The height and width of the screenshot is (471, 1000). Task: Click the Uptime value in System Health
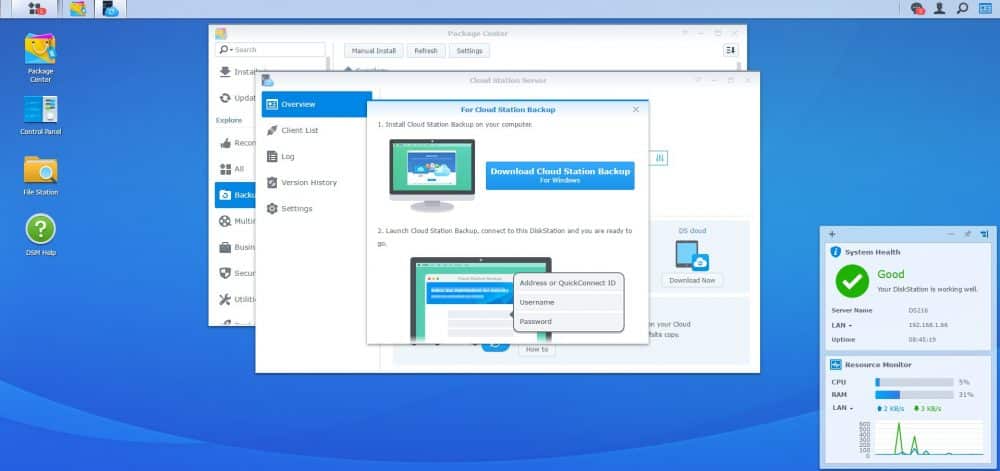(922, 340)
